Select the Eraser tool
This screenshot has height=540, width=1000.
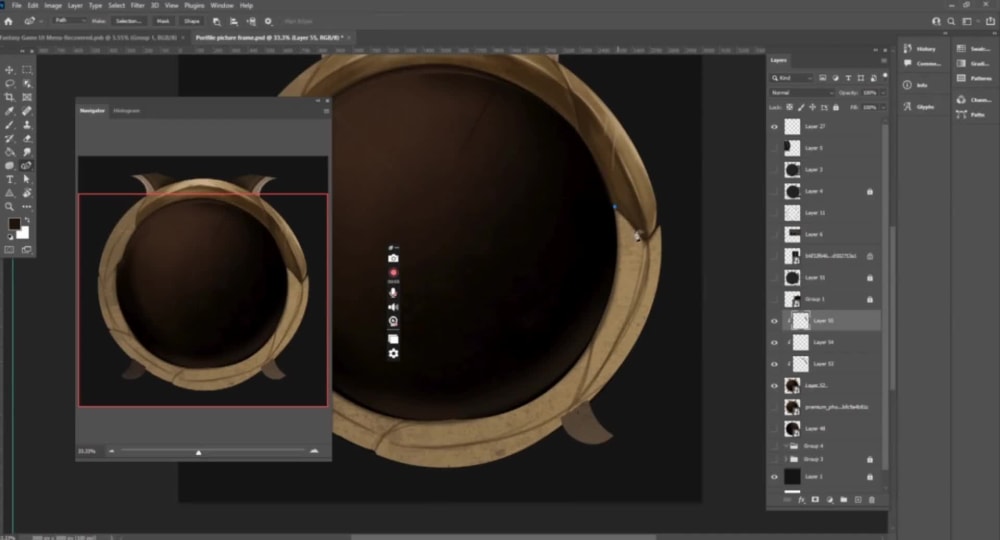click(x=27, y=138)
